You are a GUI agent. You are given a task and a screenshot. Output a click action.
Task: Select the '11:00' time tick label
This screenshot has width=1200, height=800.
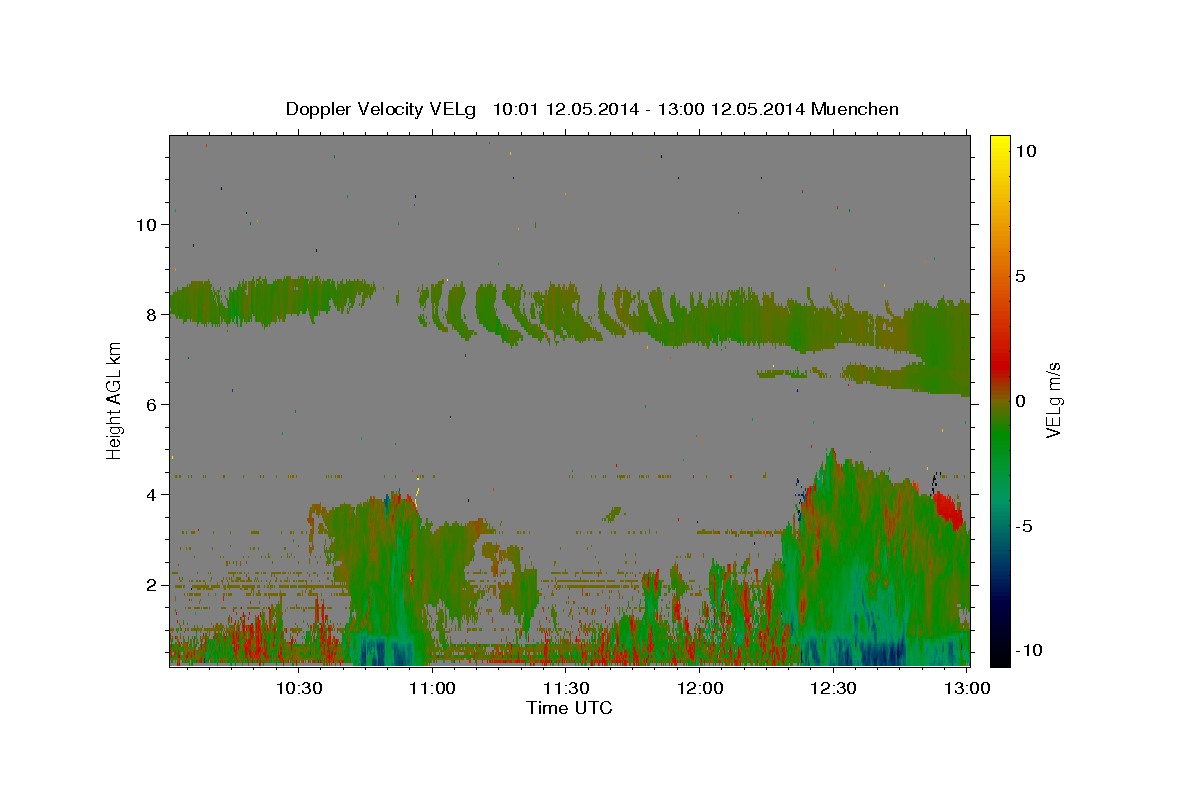click(x=432, y=689)
